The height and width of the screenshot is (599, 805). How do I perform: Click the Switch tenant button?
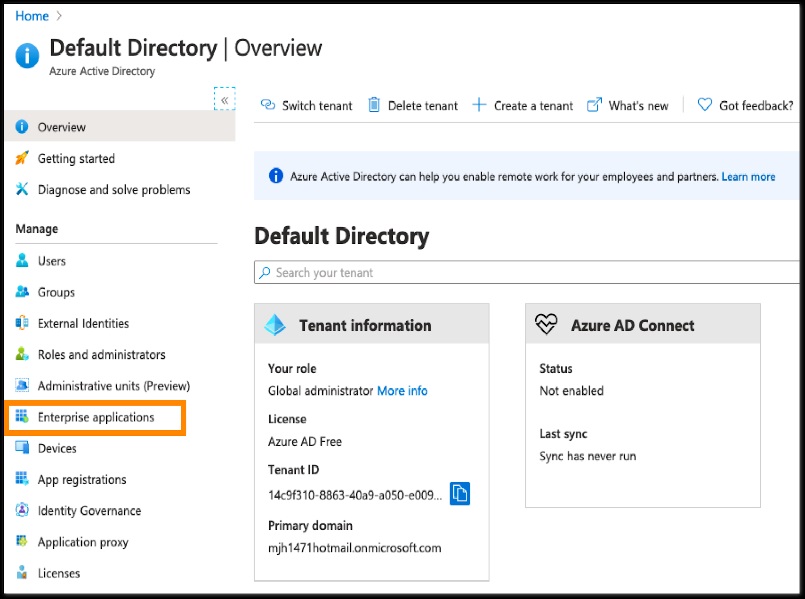coord(306,105)
